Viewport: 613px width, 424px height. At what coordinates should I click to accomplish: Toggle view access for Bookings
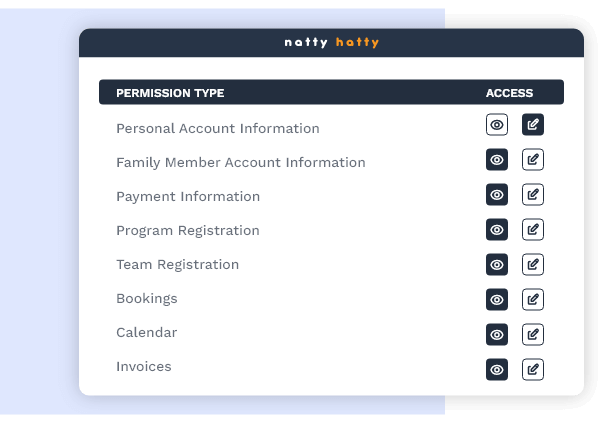(x=497, y=299)
